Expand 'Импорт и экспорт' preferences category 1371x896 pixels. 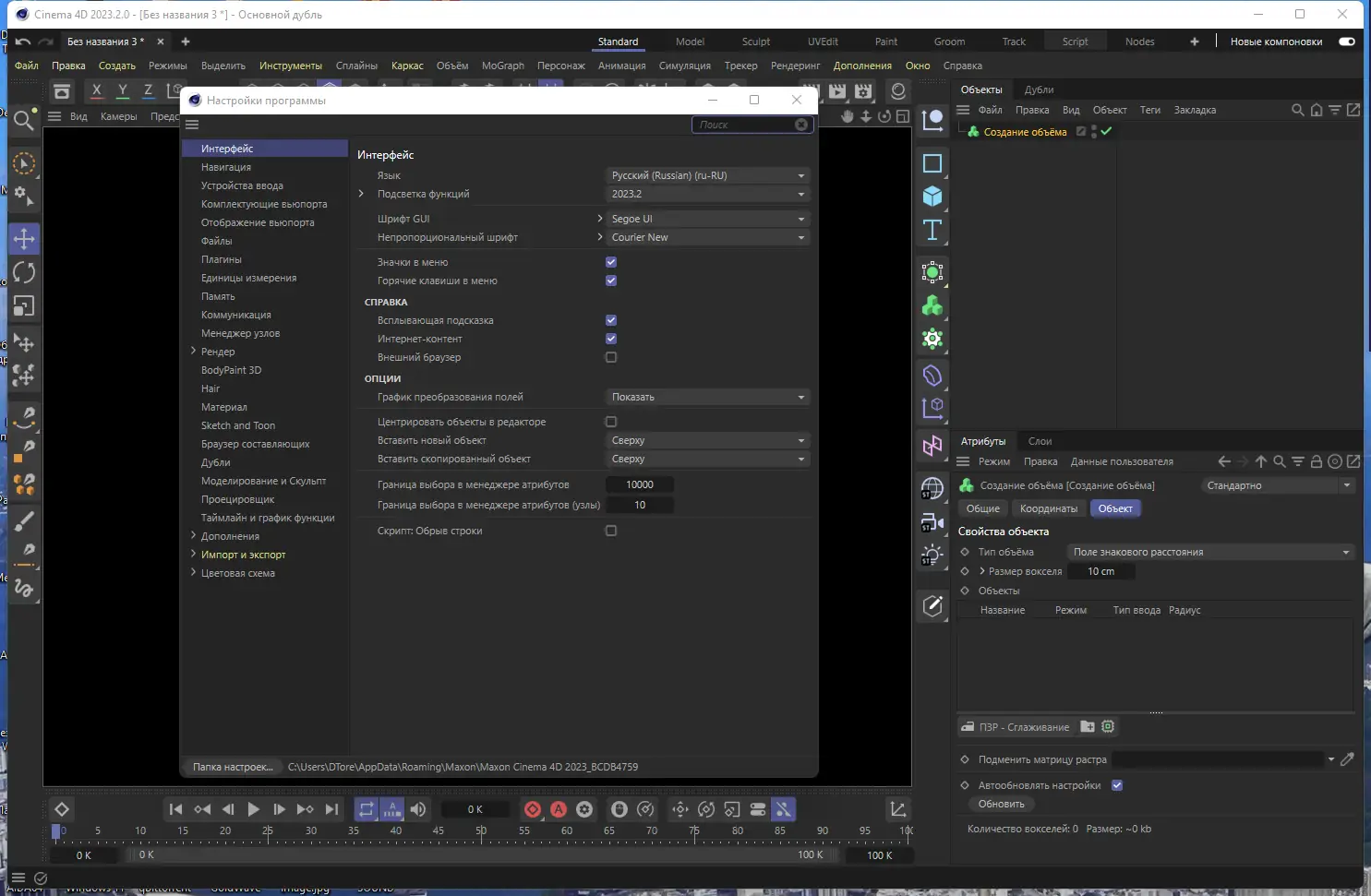(193, 555)
